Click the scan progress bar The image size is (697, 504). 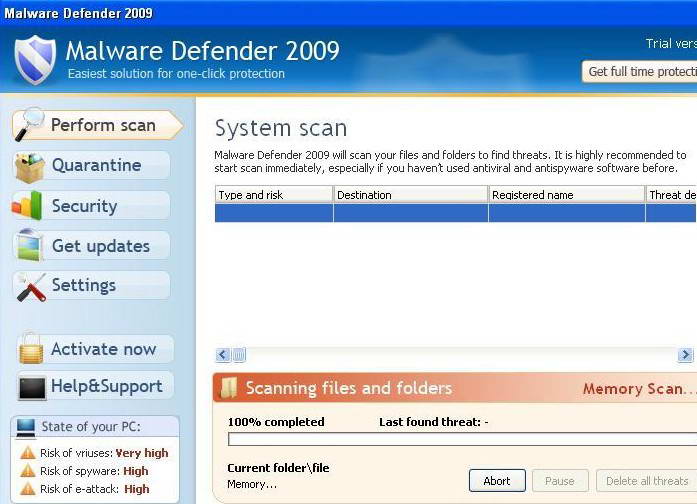point(460,439)
